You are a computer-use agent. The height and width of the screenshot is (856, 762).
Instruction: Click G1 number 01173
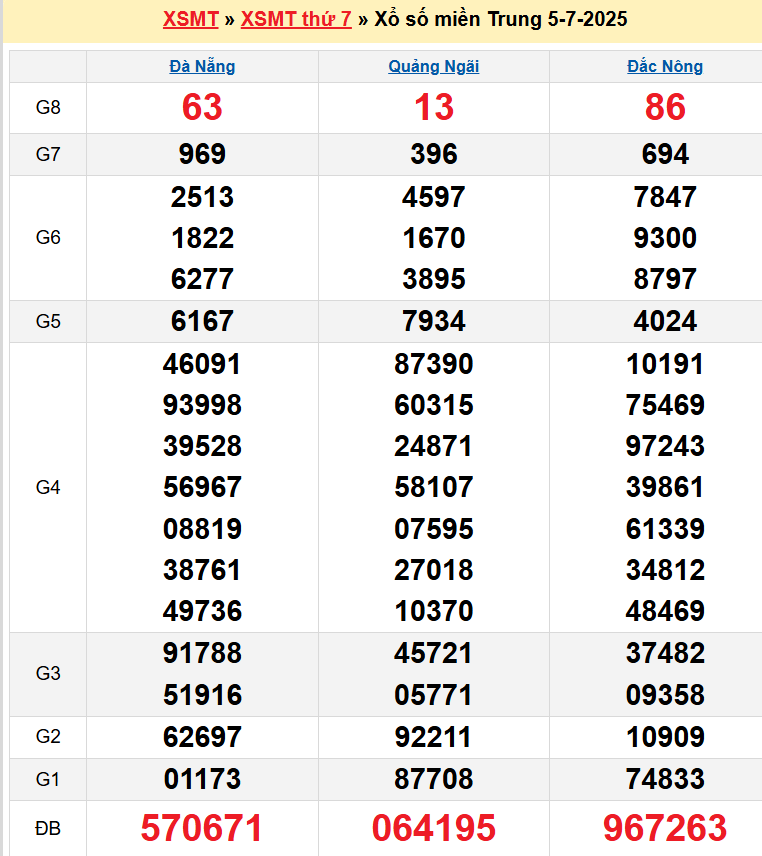point(202,780)
